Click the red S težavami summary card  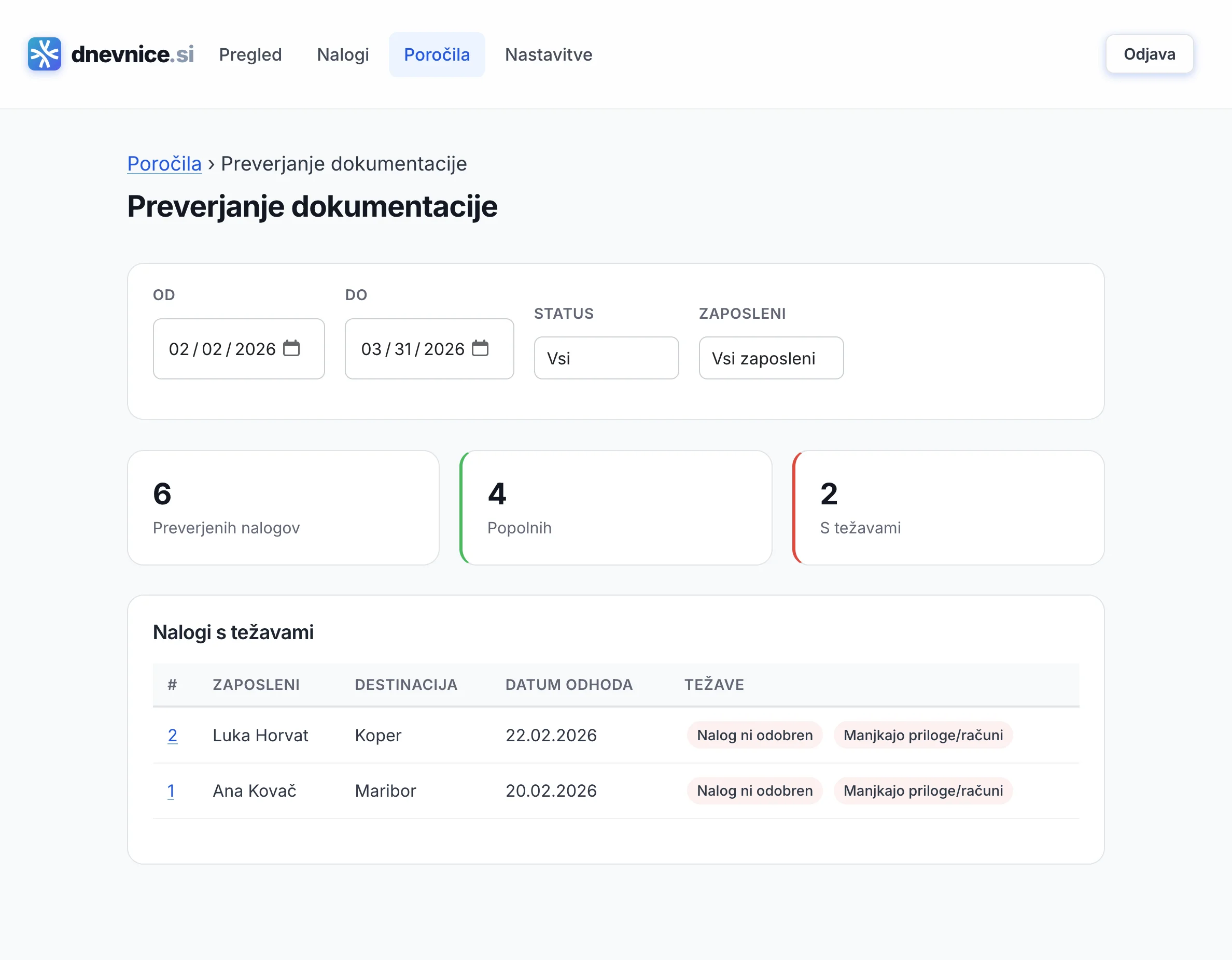point(948,507)
